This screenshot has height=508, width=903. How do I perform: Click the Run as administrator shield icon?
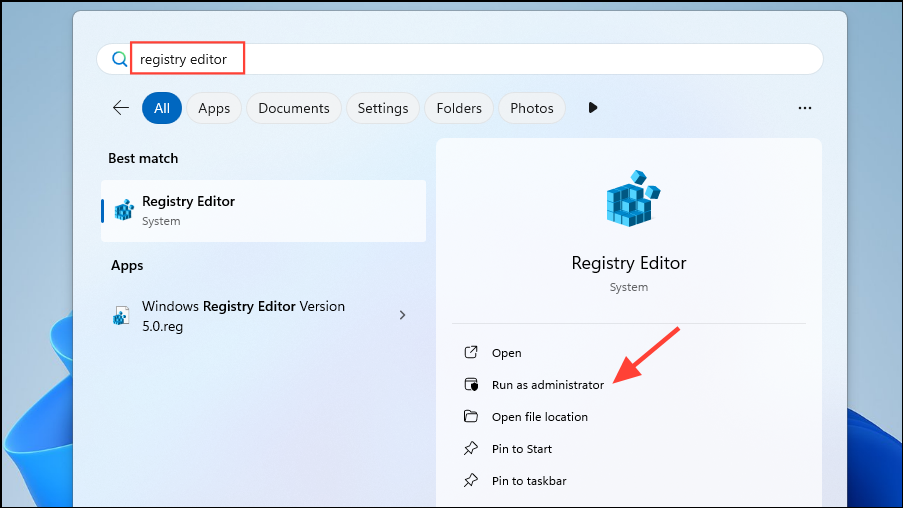tap(471, 384)
